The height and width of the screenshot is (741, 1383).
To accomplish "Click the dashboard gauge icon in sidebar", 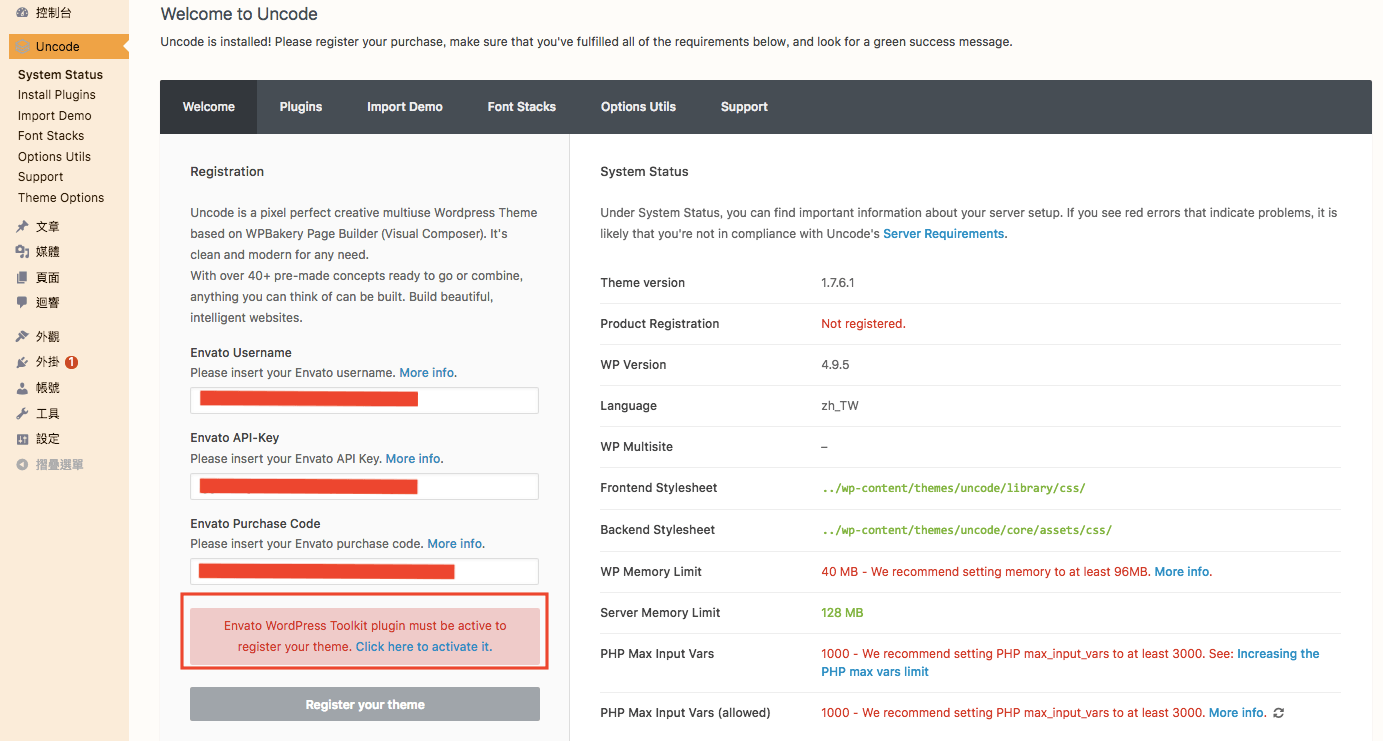I will coord(22,13).
